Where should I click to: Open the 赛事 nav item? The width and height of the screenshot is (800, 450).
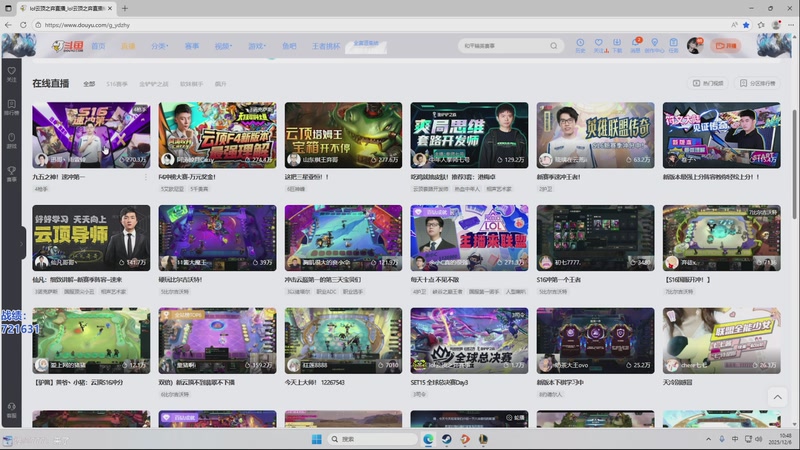click(x=192, y=46)
